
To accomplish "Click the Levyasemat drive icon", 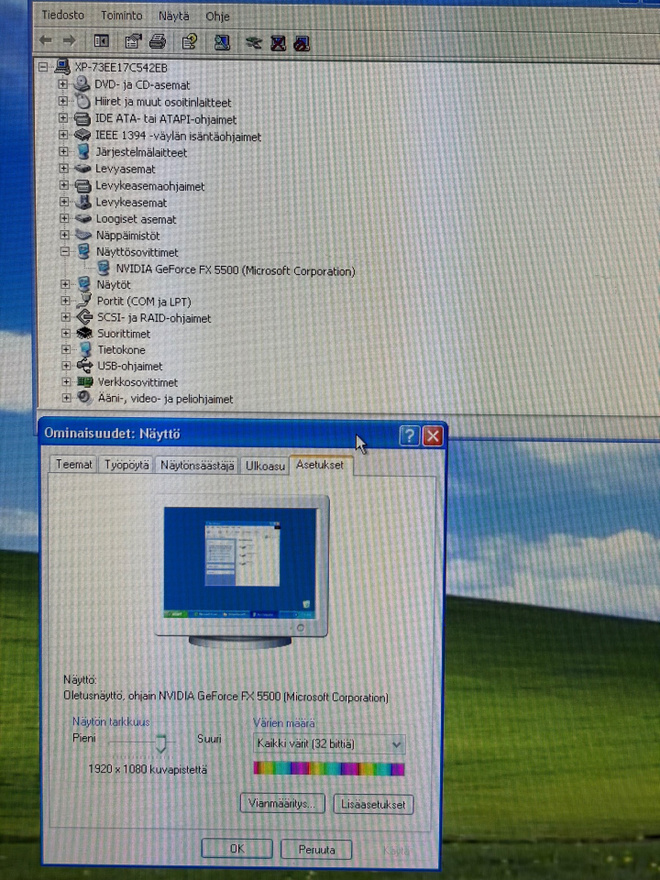I will pos(83,168).
